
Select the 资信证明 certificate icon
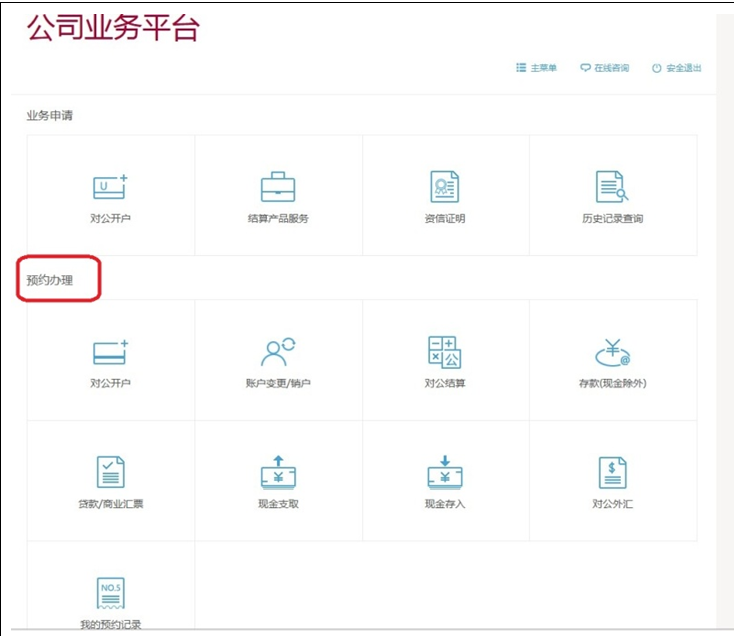click(444, 187)
